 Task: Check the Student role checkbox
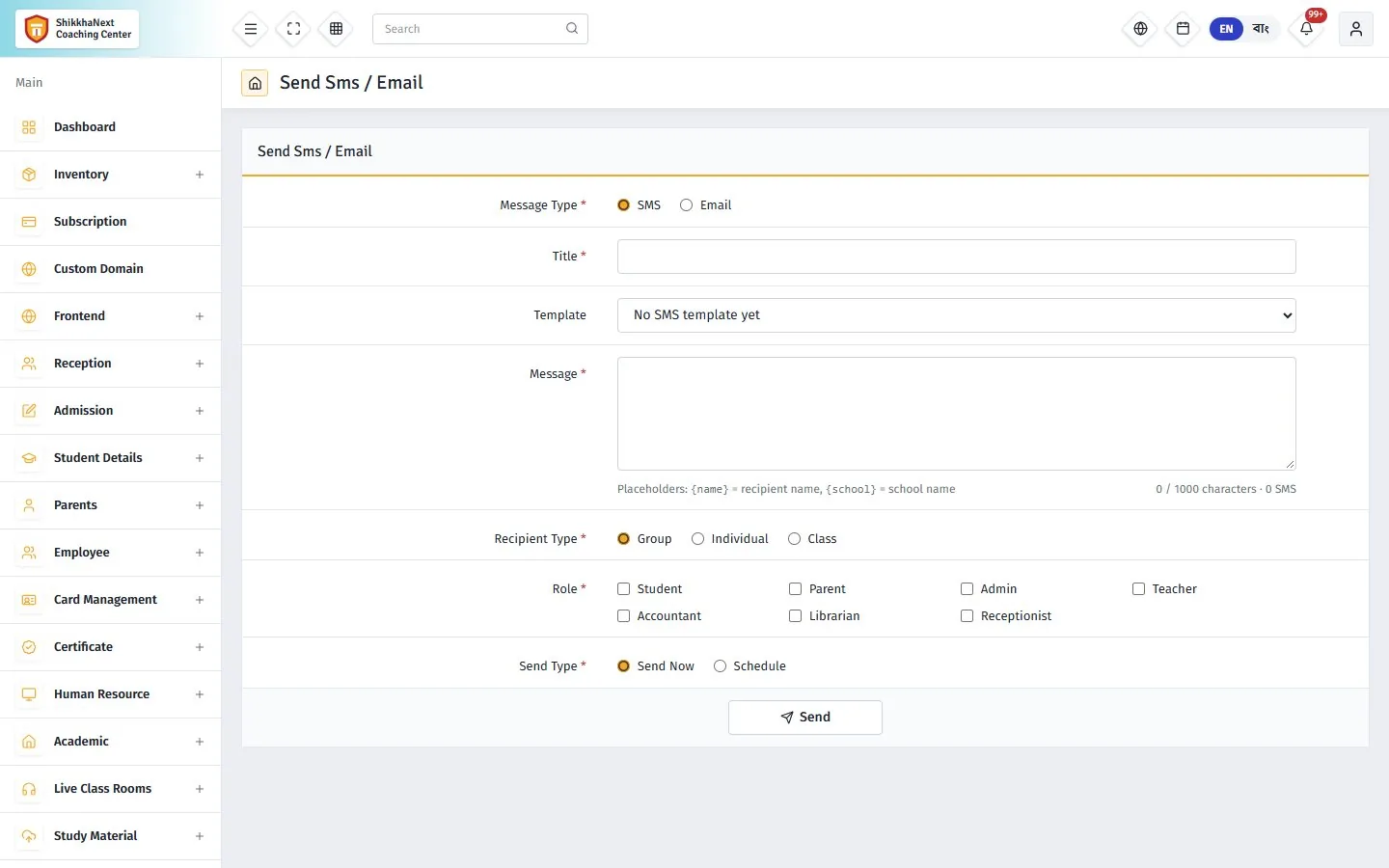click(x=624, y=589)
